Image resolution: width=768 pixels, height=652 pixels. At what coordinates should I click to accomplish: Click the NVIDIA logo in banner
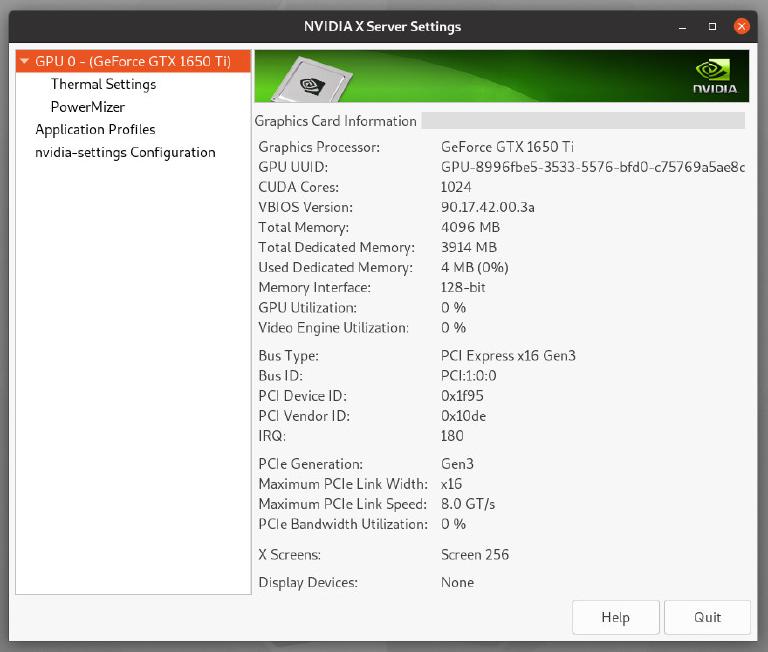pyautogui.click(x=714, y=76)
